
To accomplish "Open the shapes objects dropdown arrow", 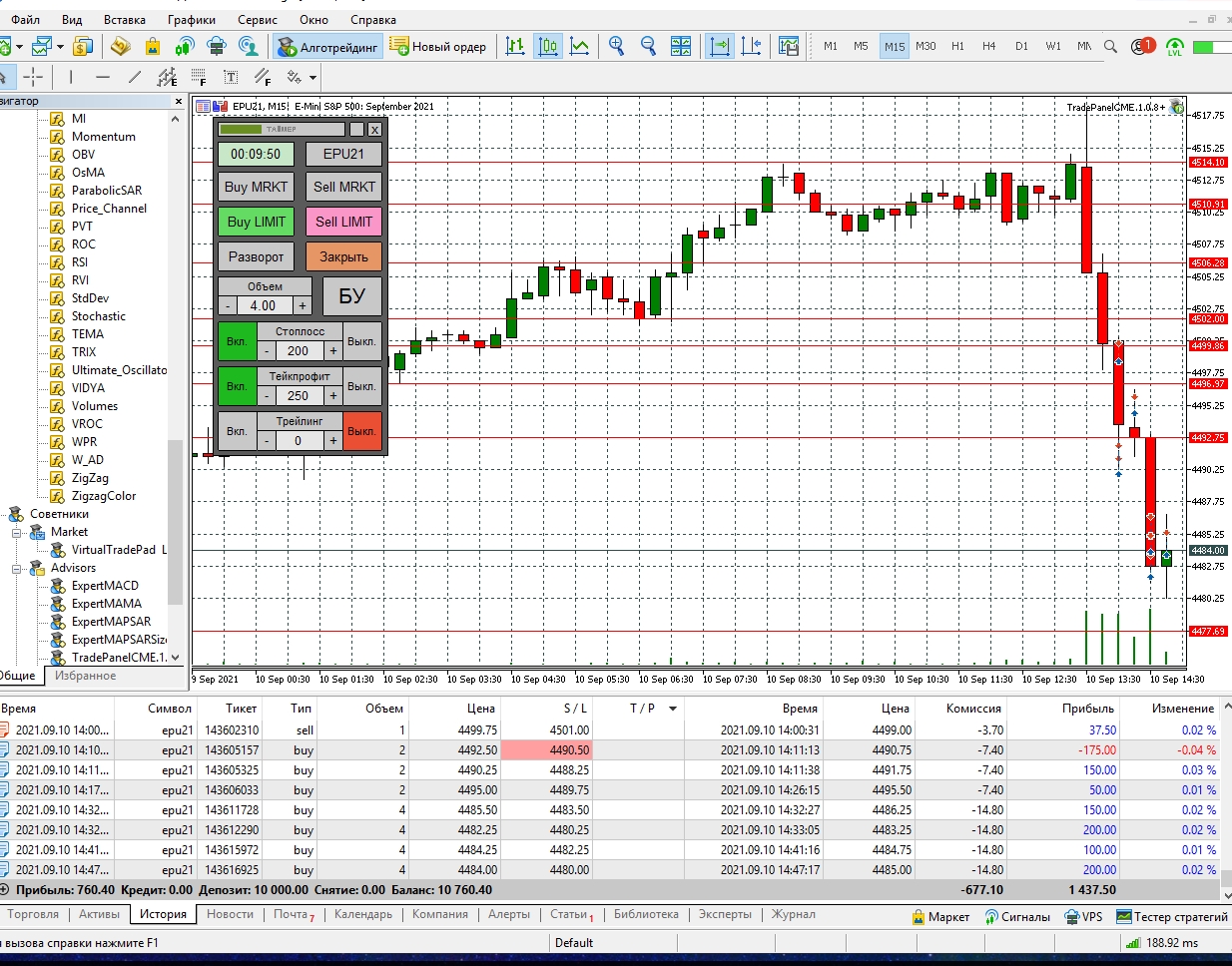I will pyautogui.click(x=312, y=77).
